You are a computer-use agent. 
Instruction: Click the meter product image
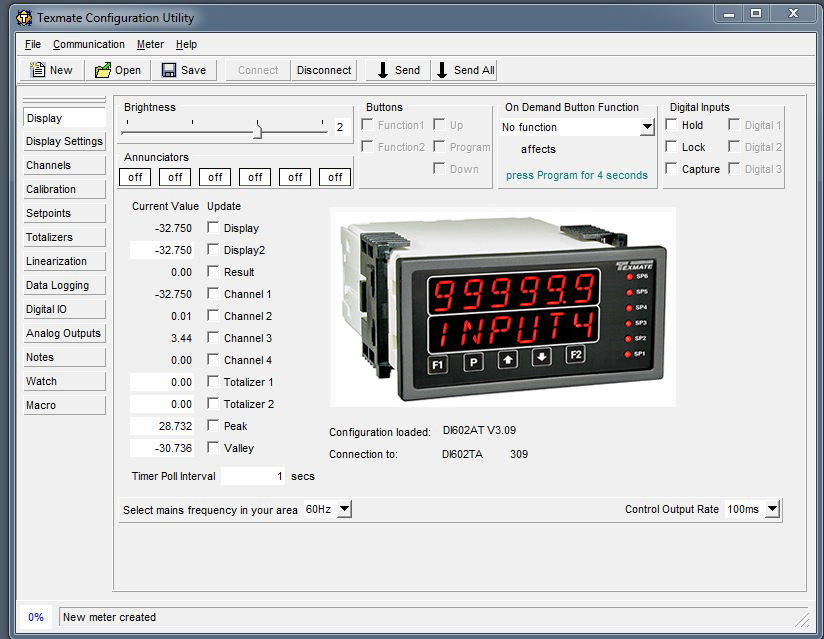pos(502,307)
